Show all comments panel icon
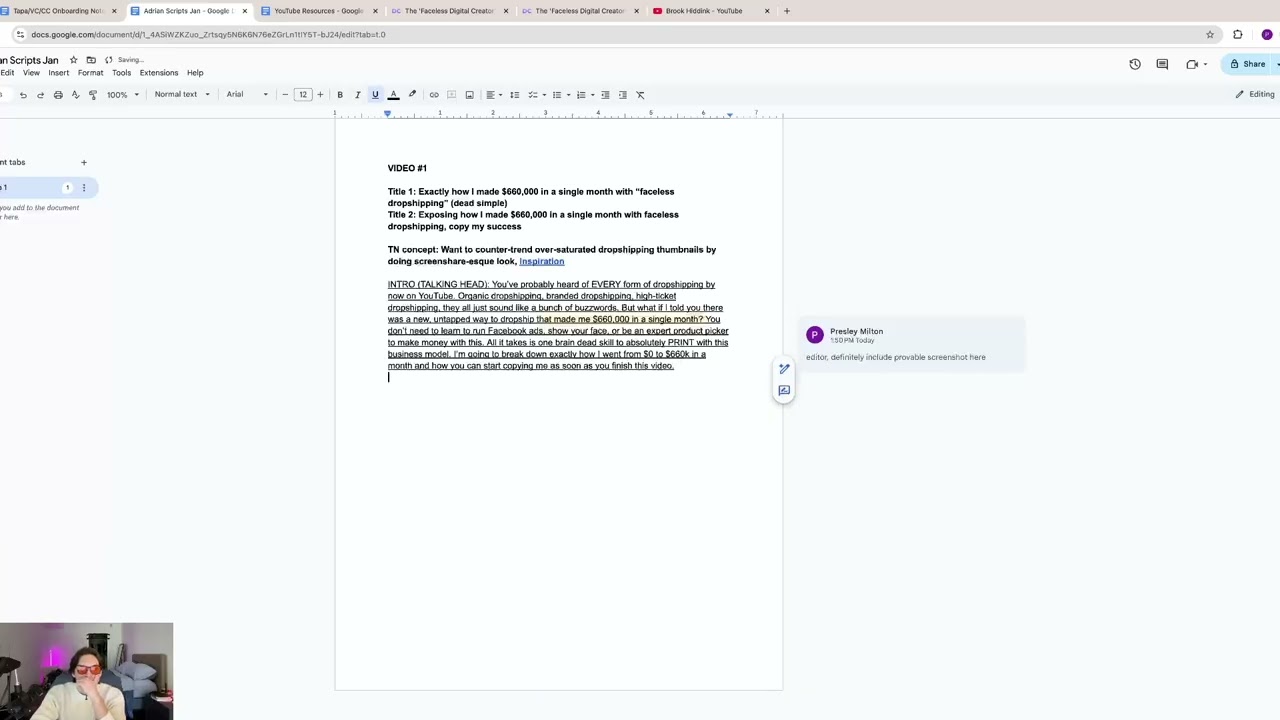The image size is (1280, 720). (x=1162, y=64)
